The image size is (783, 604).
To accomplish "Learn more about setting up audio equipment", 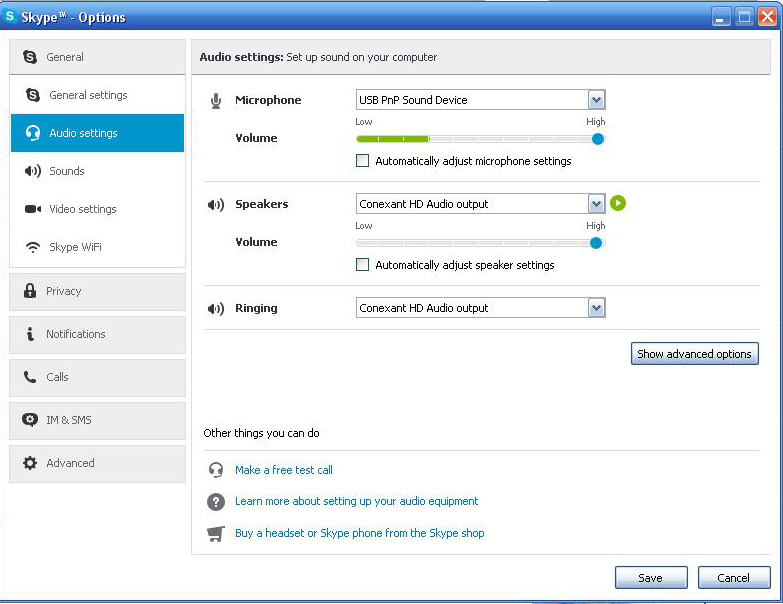I will 357,501.
